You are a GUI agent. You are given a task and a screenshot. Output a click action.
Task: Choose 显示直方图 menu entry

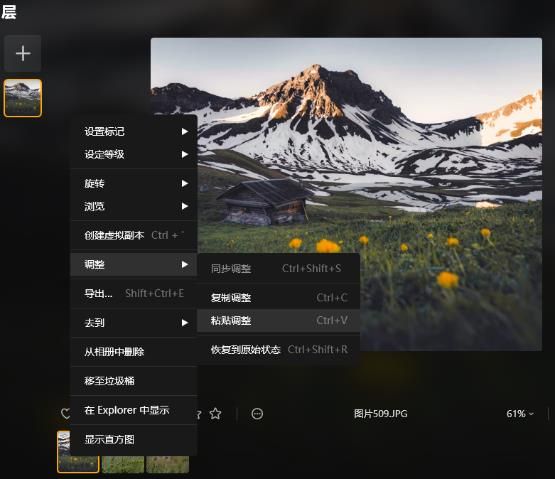134,439
